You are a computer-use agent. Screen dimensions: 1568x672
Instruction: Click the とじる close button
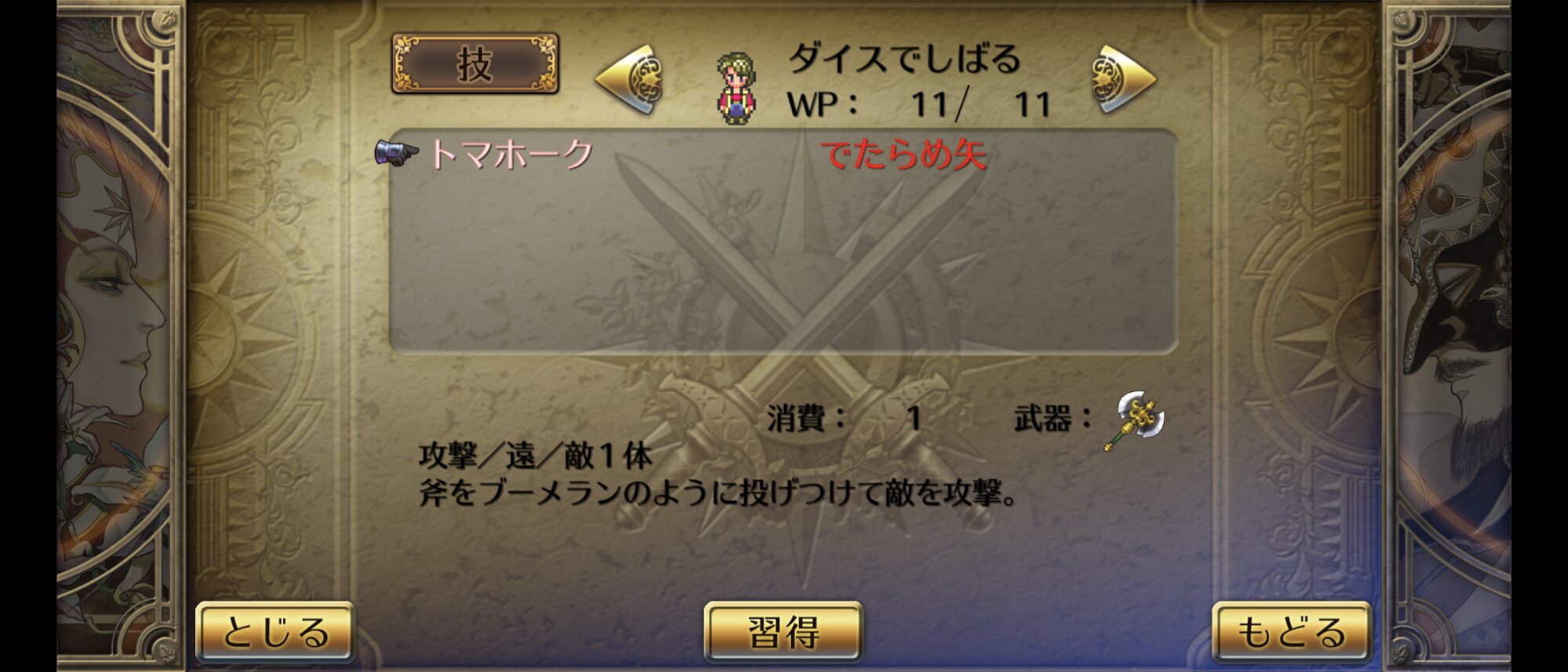[x=275, y=632]
